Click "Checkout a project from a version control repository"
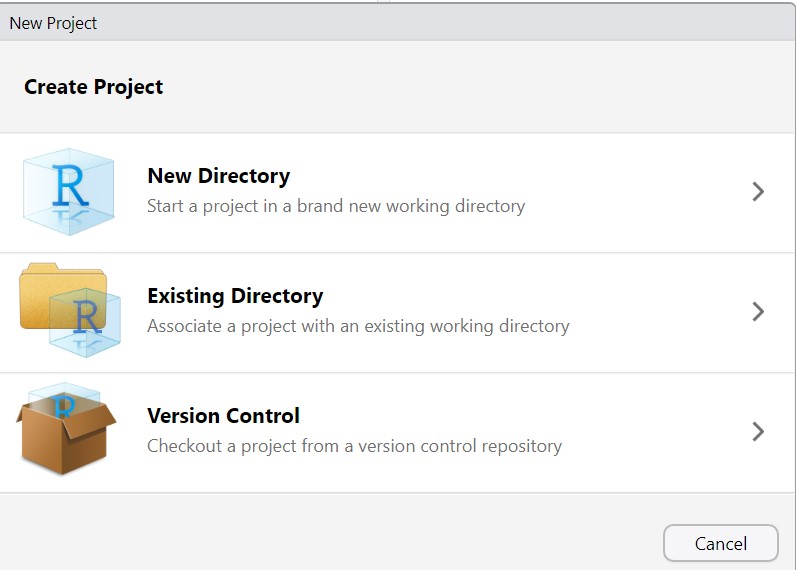 click(354, 446)
